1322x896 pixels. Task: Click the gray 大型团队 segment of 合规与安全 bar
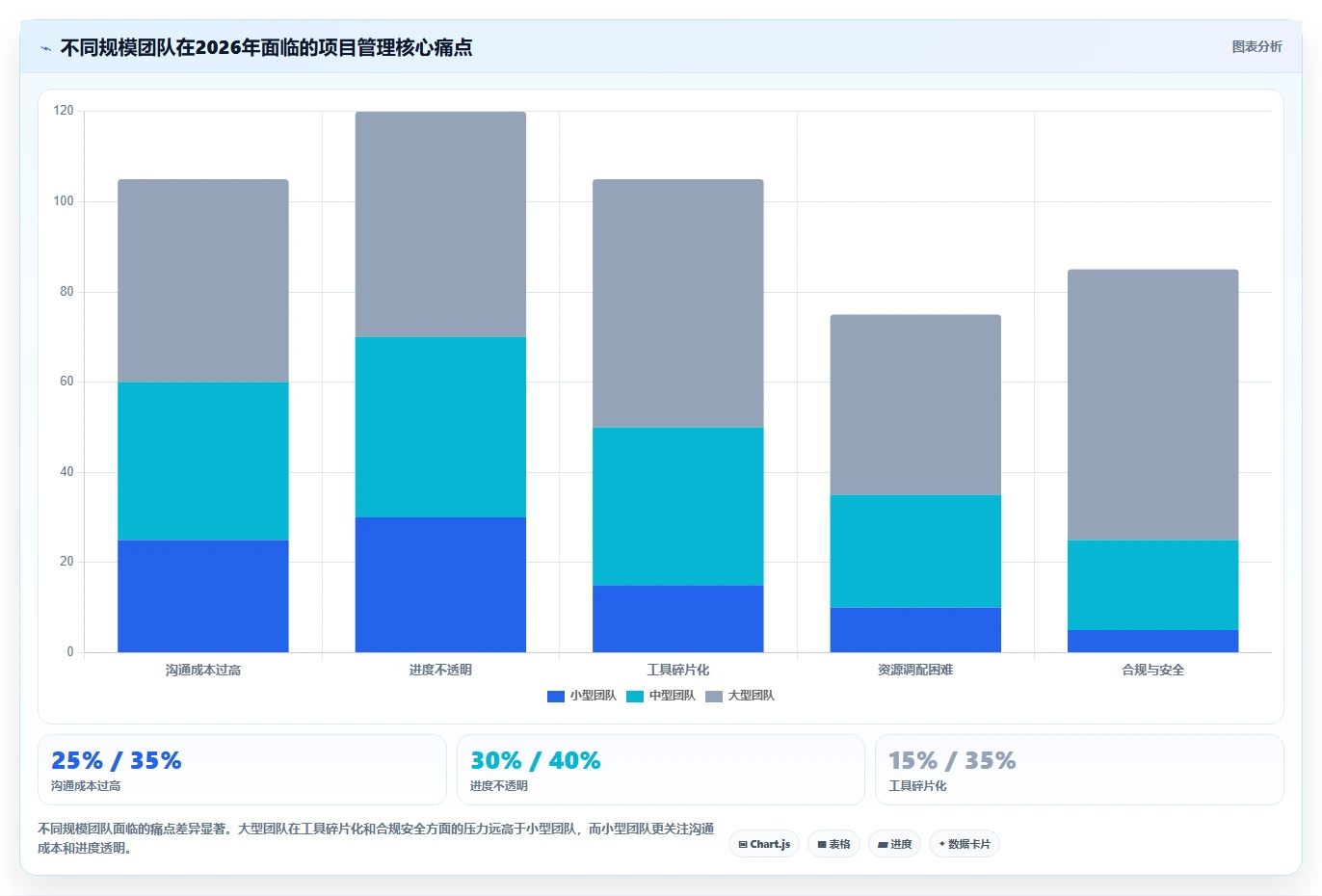coord(1153,405)
